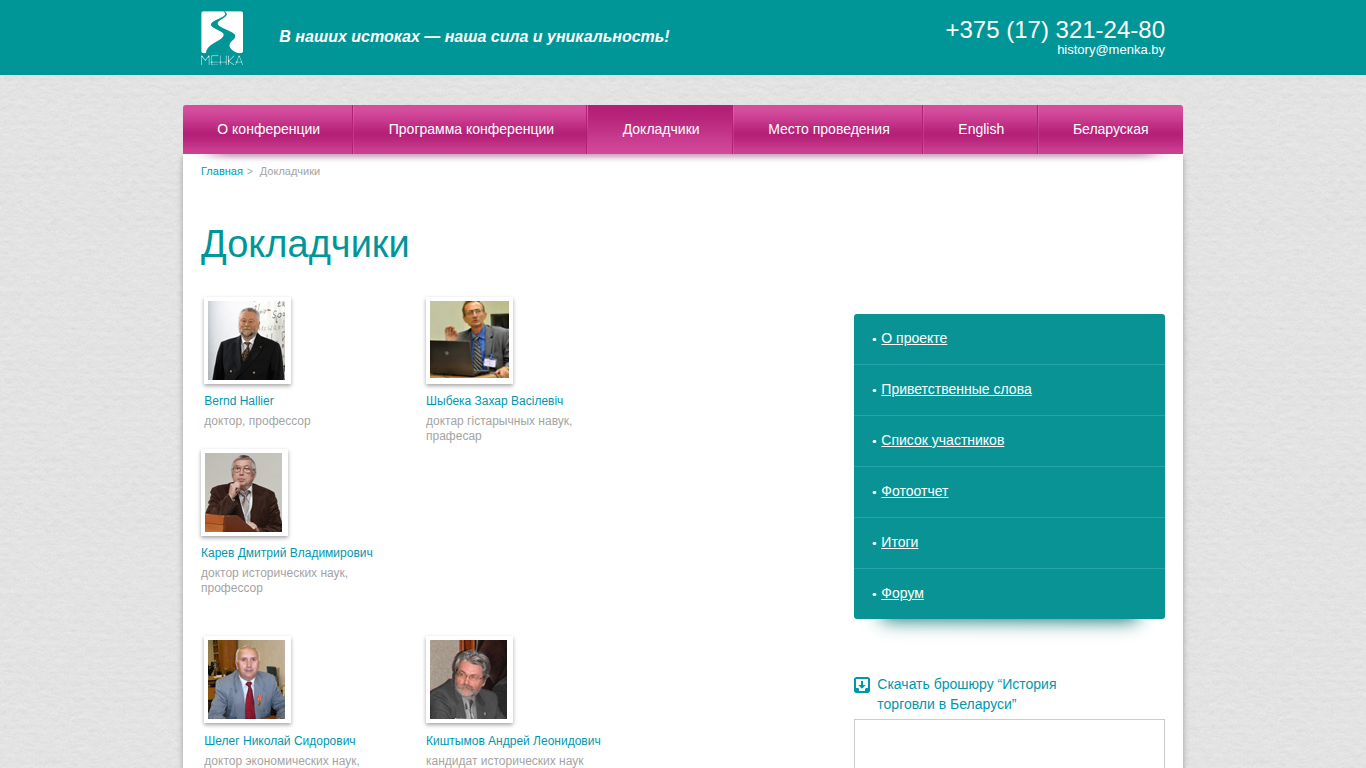Click the speaker name Bernd Hallier
The width and height of the screenshot is (1366, 768).
point(239,401)
